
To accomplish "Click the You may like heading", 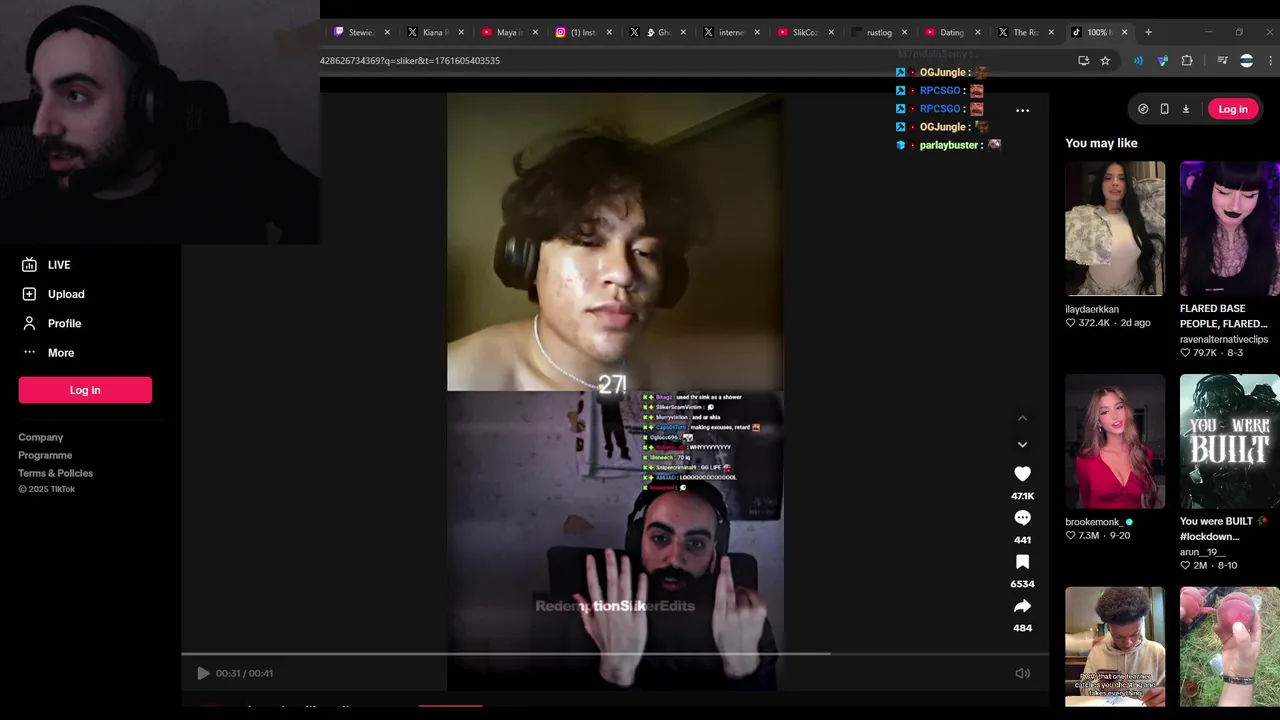I will (x=1101, y=143).
